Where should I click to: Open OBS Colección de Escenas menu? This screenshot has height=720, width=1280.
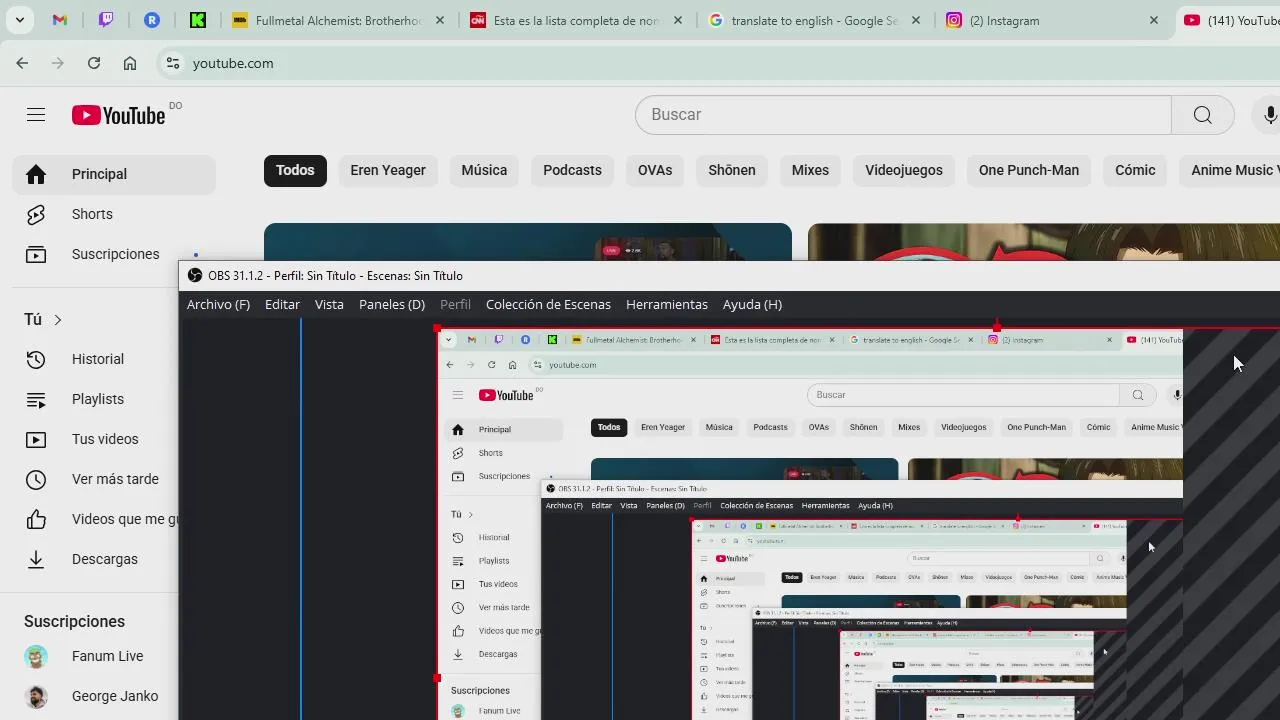pyautogui.click(x=548, y=304)
